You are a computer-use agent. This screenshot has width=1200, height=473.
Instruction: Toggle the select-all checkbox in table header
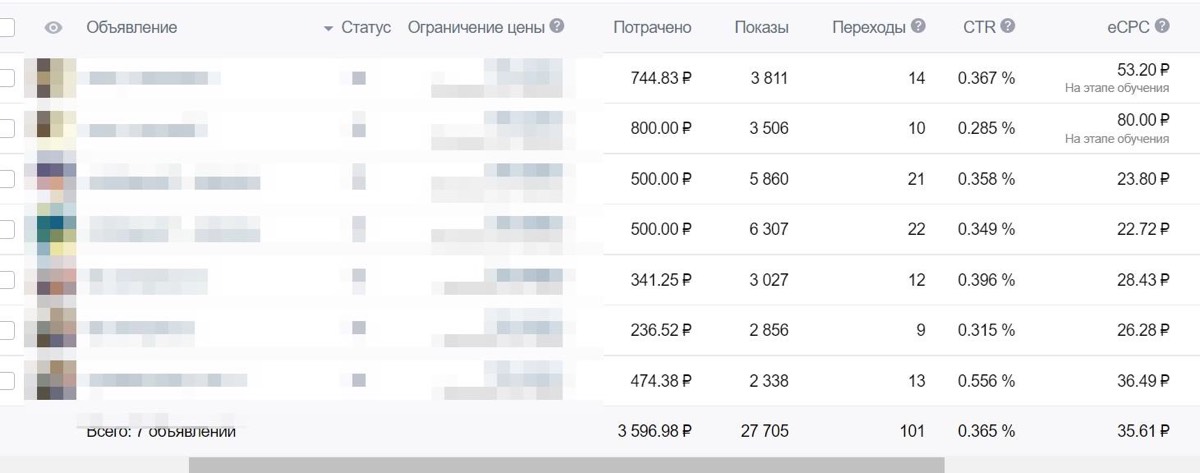click(x=6, y=28)
